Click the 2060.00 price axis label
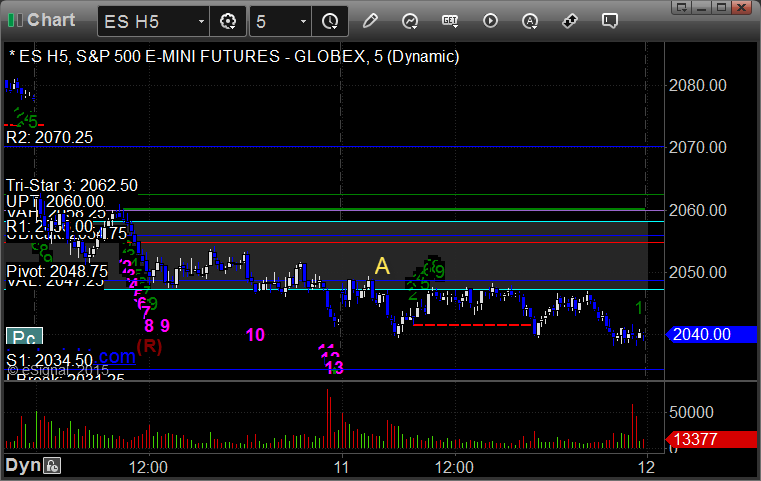This screenshot has width=761, height=481. (x=697, y=210)
